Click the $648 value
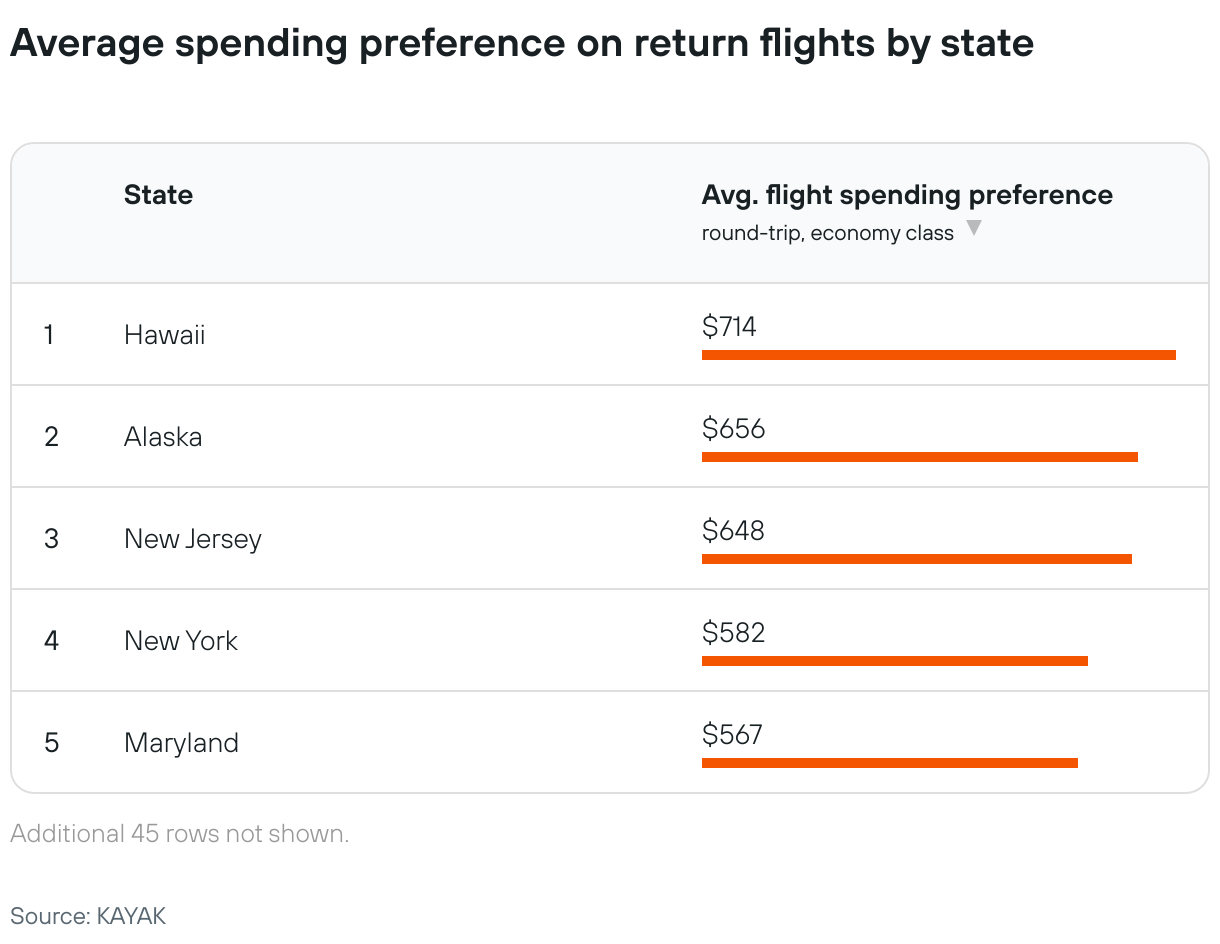The height and width of the screenshot is (944, 1220). coord(733,531)
